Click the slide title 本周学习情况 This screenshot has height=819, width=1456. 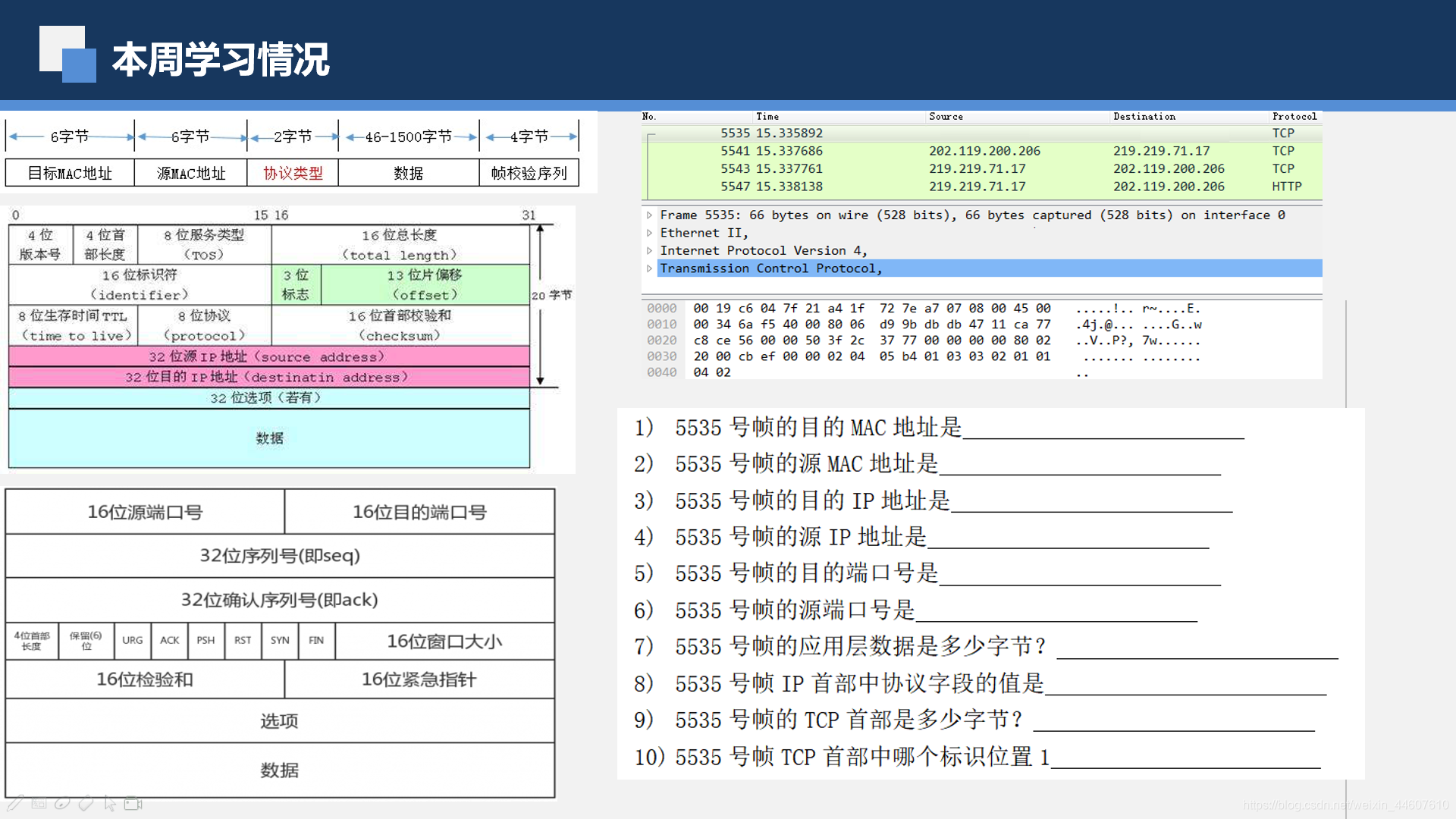[x=221, y=59]
